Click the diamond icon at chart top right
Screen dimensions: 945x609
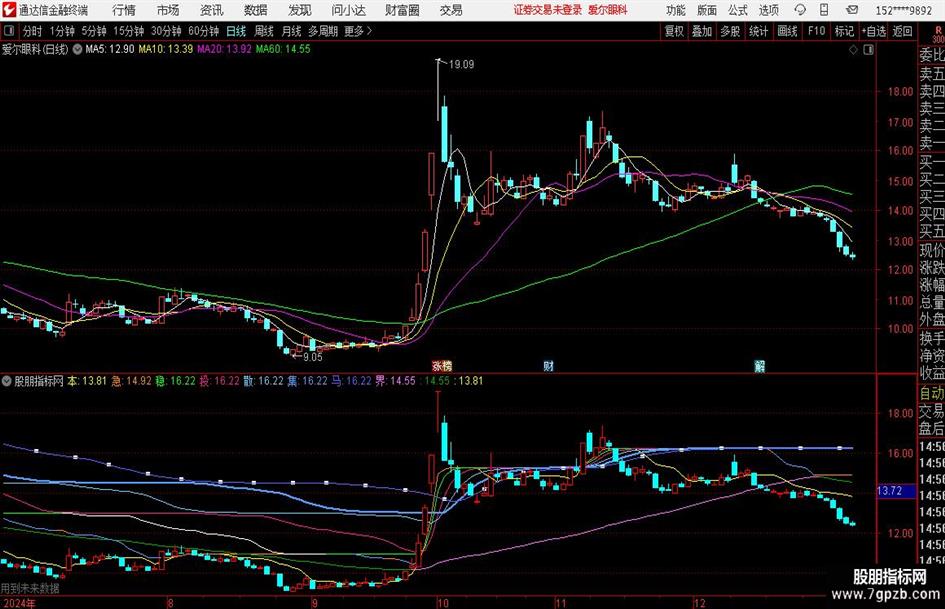pos(853,49)
